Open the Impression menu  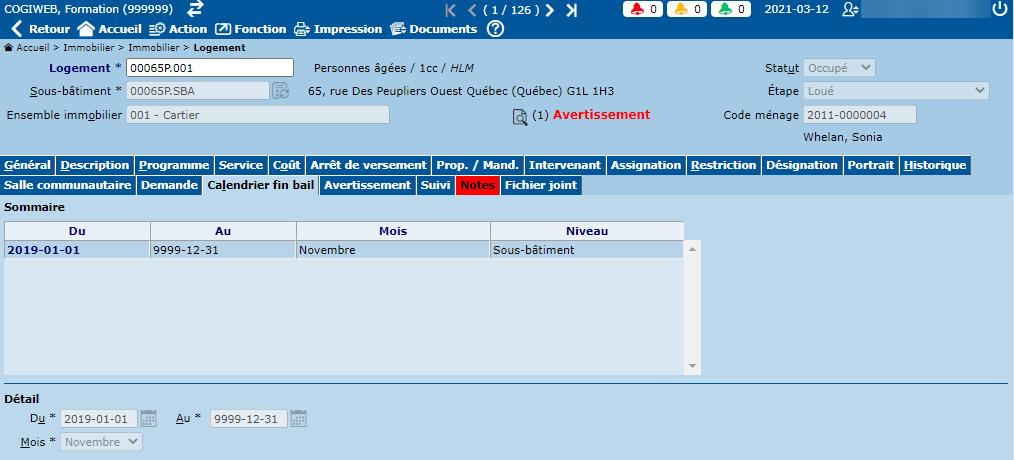pyautogui.click(x=339, y=29)
